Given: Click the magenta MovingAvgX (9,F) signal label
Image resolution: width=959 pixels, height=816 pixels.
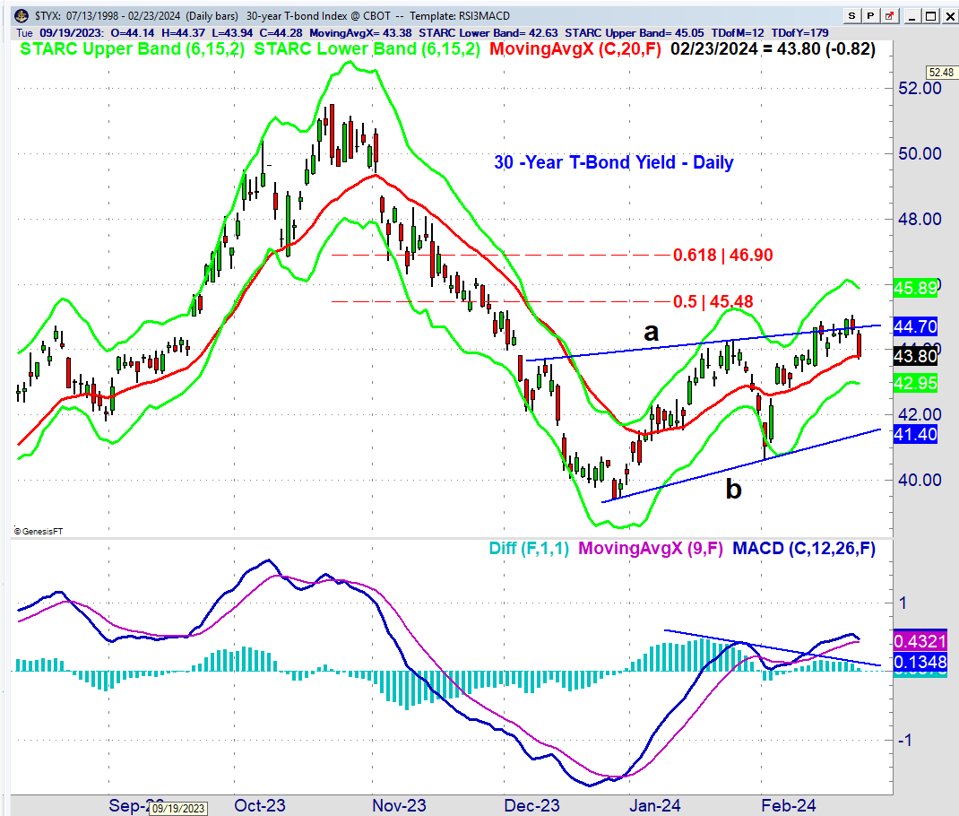Looking at the screenshot, I should tap(656, 547).
